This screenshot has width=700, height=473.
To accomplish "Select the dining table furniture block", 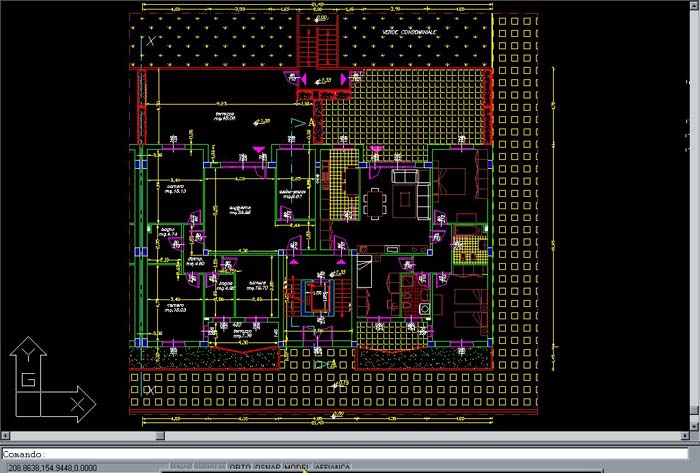I will click(376, 203).
